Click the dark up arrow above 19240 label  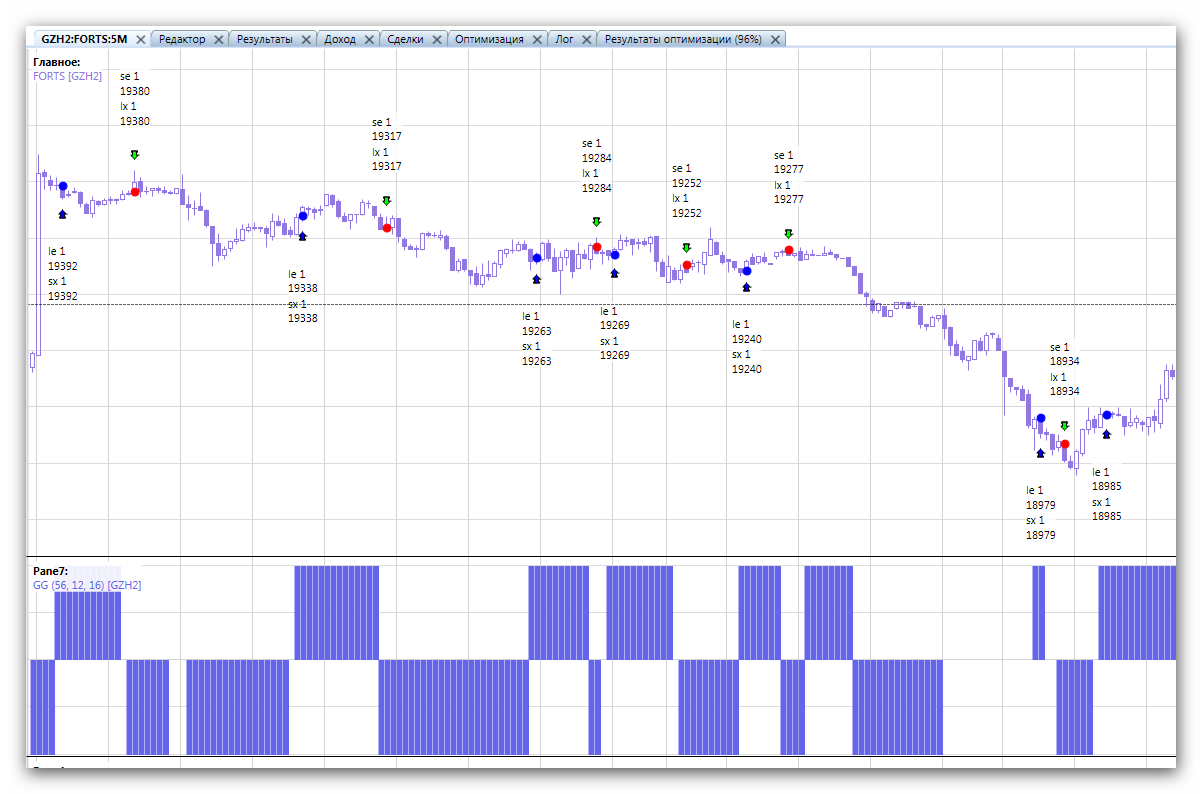(746, 287)
